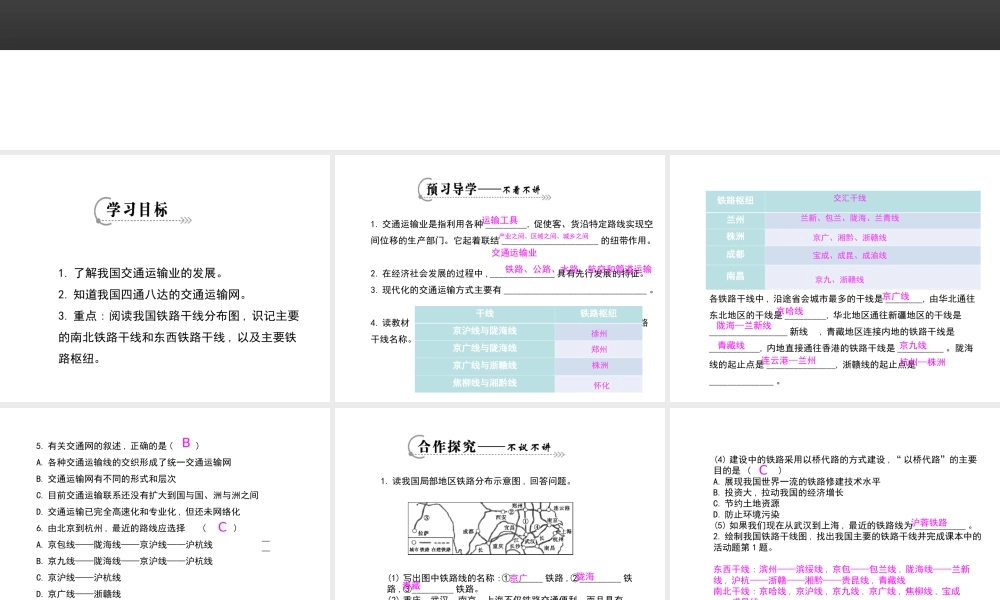Open the 预习导学 slide thumbnail
1000x600 pixels.
pos(499,278)
